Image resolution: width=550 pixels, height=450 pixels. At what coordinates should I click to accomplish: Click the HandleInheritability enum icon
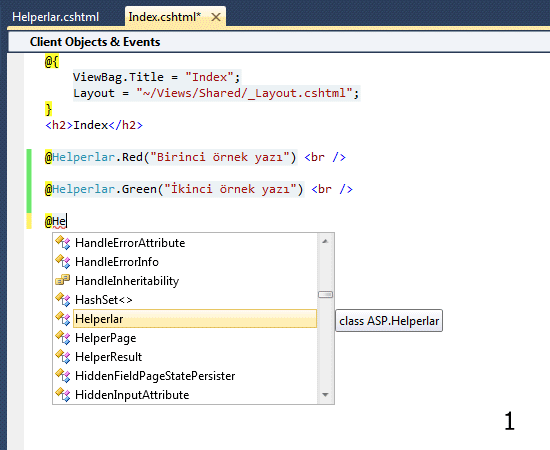click(63, 280)
